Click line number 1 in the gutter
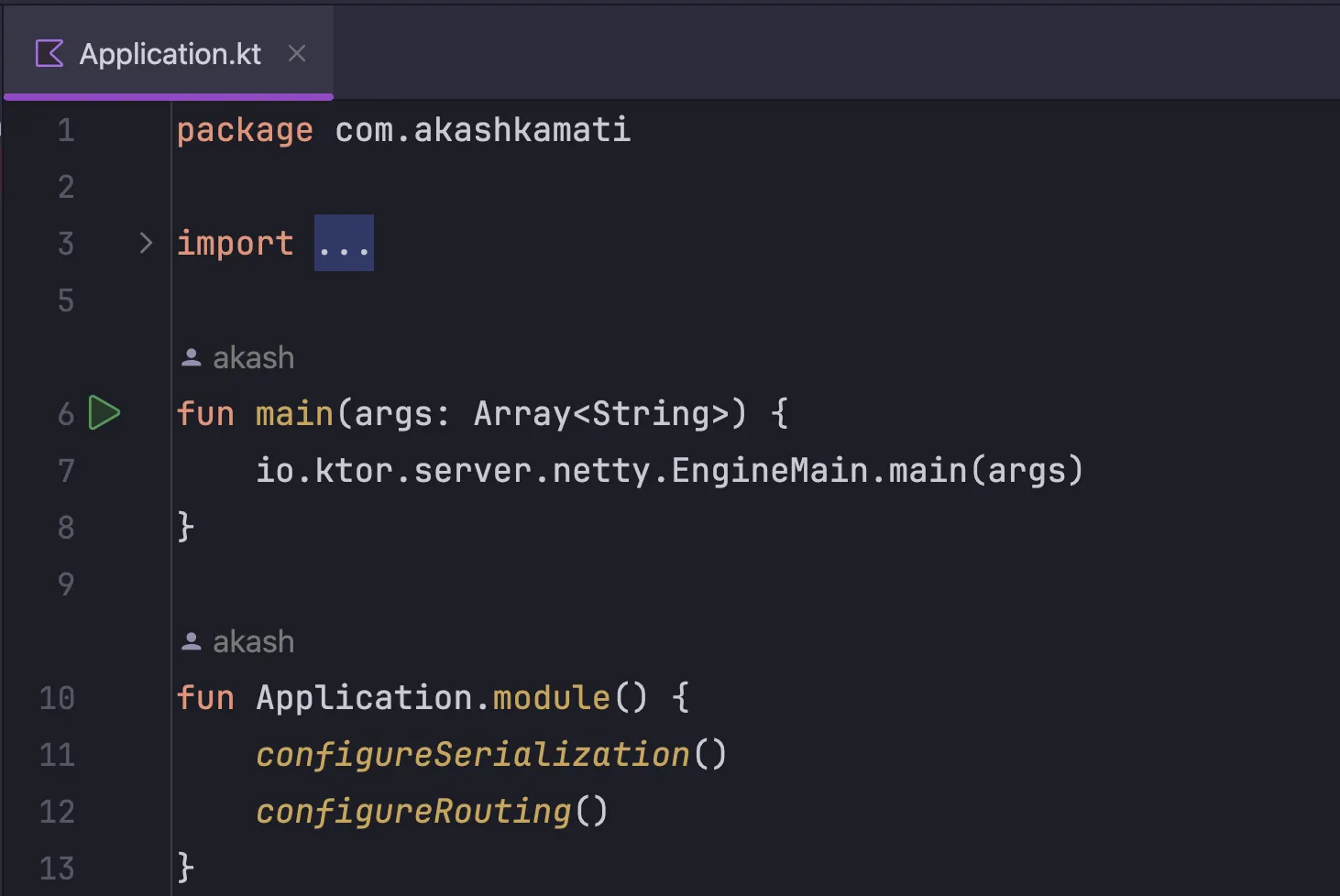Image resolution: width=1340 pixels, height=896 pixels. (x=66, y=130)
